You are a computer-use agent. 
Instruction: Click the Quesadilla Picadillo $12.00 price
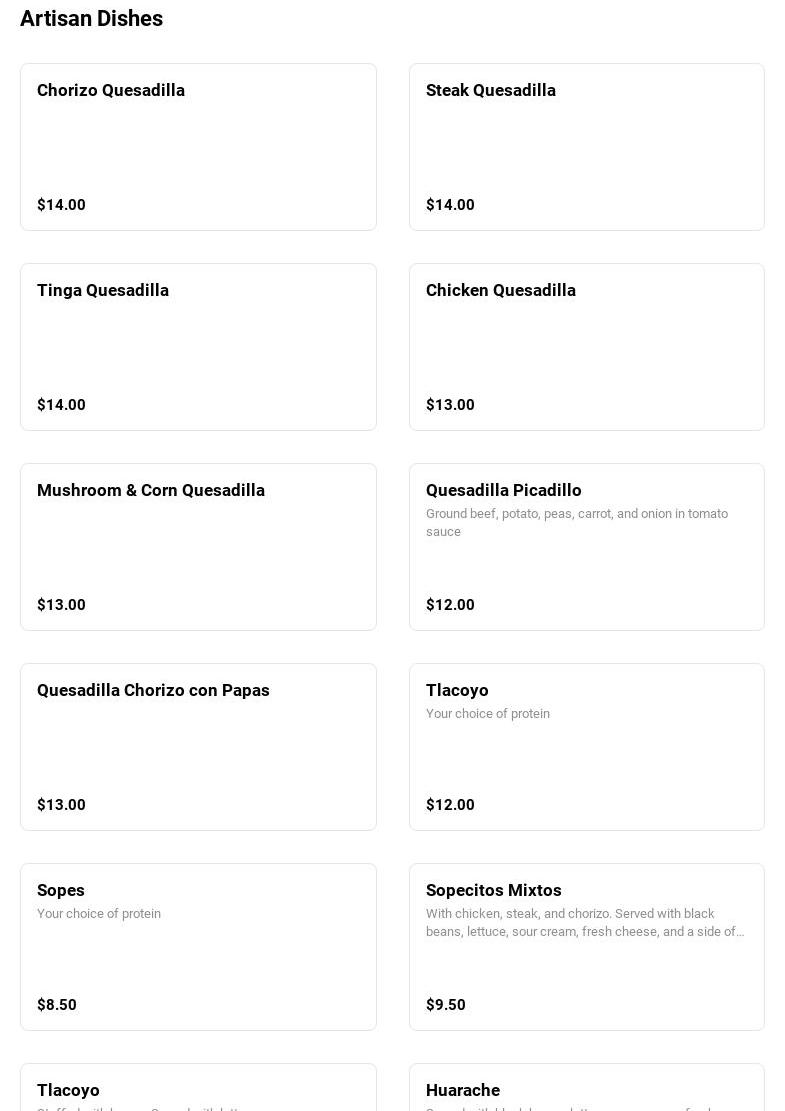450,605
